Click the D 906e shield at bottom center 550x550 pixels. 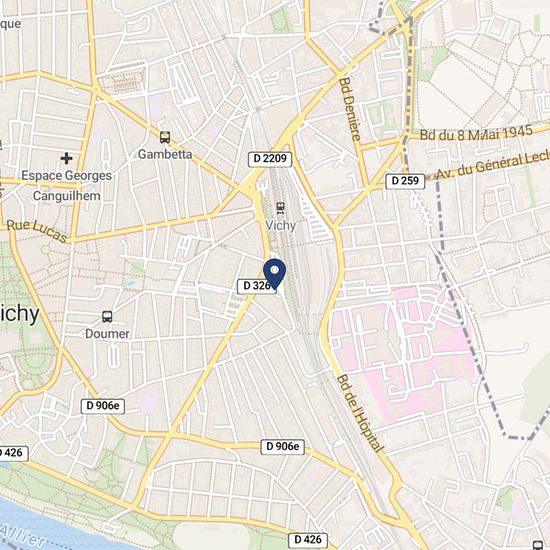coord(283,447)
